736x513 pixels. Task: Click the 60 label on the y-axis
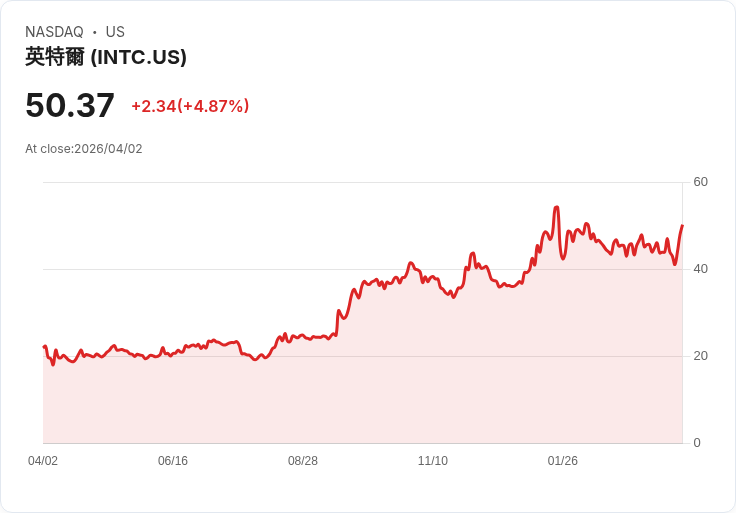[700, 182]
